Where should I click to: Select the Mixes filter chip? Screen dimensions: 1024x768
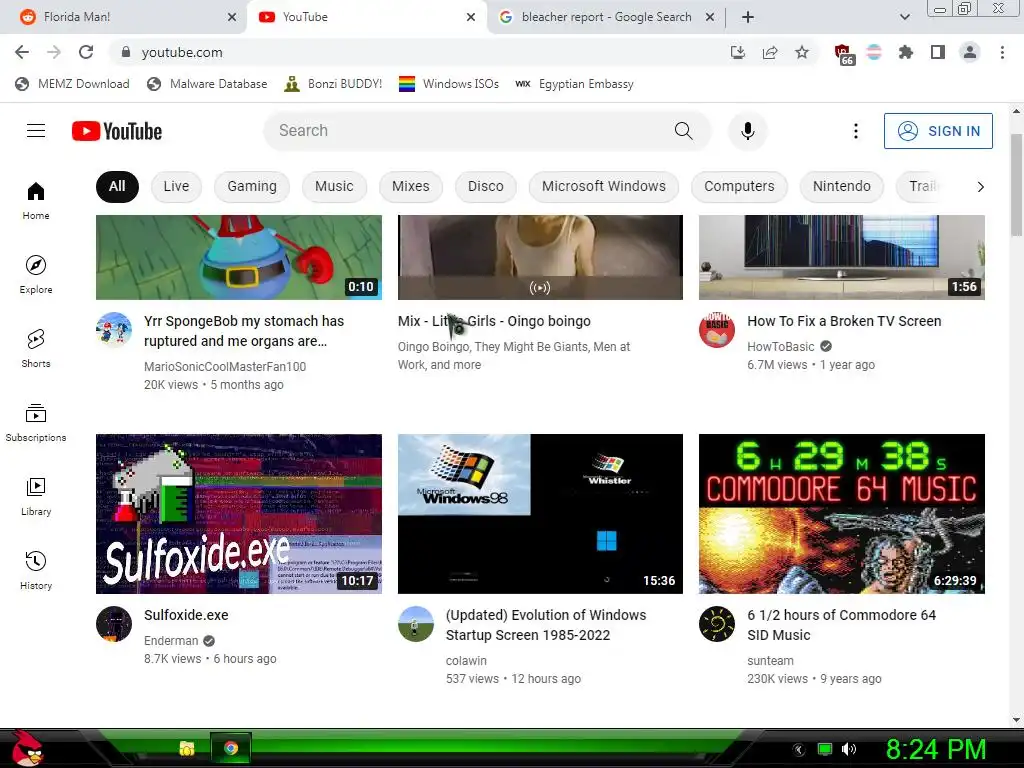pyautogui.click(x=411, y=186)
